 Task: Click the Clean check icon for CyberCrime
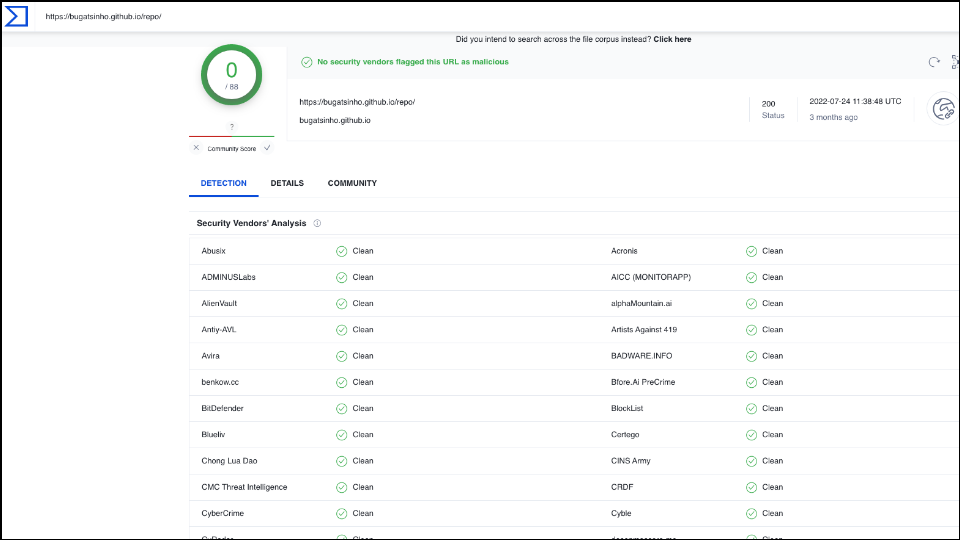342,514
